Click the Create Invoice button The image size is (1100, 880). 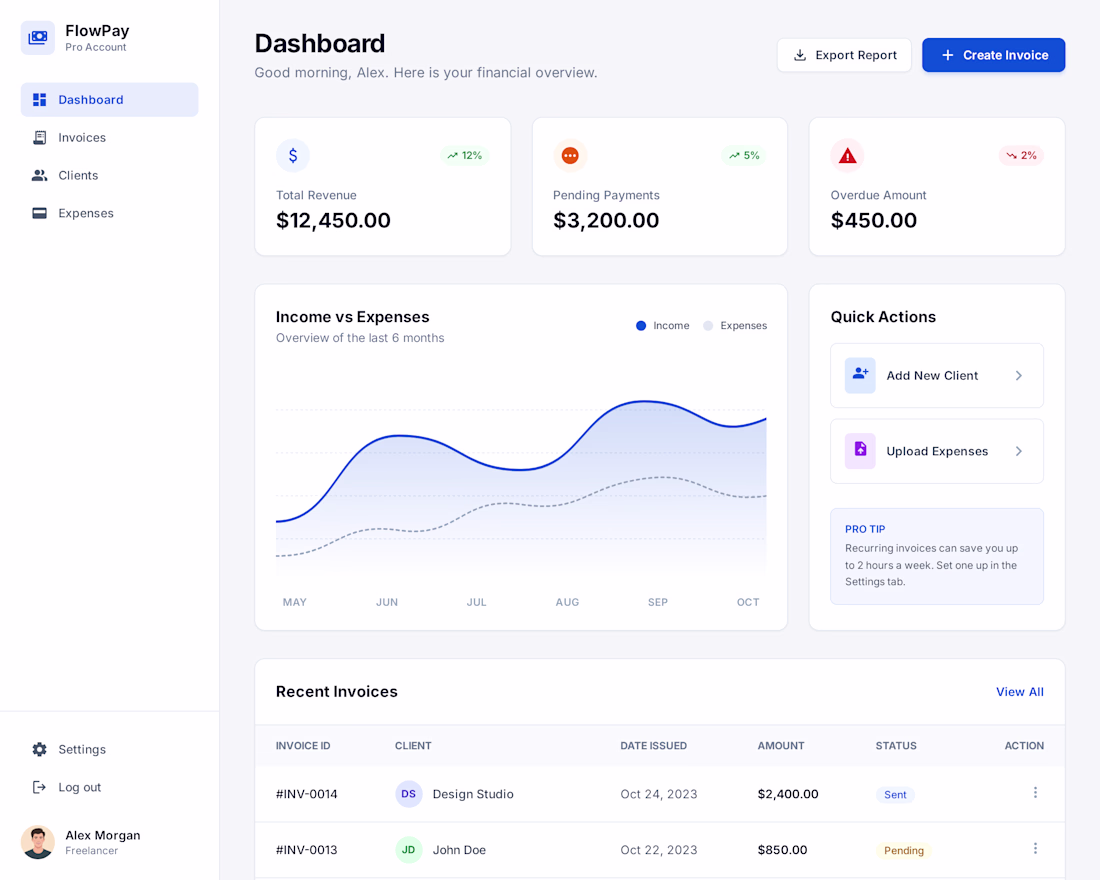993,55
